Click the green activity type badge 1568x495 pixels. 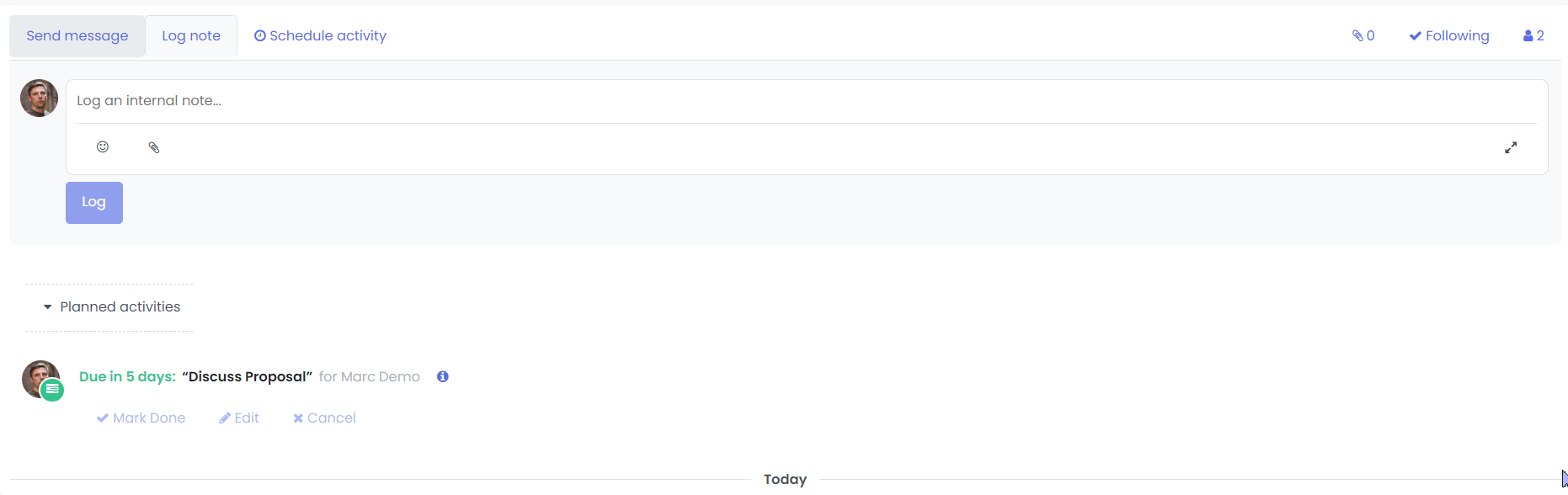[52, 389]
